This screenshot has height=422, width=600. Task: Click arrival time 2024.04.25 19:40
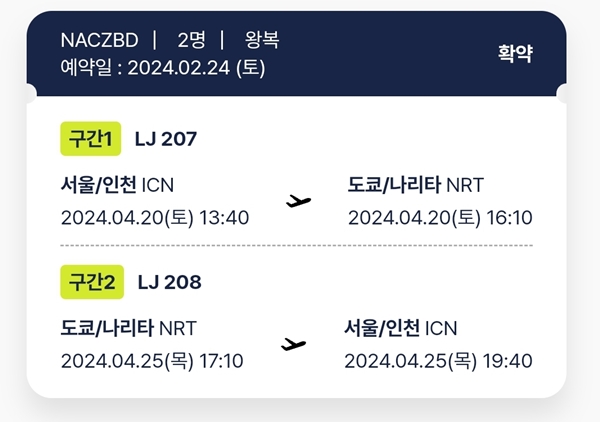[438, 361]
